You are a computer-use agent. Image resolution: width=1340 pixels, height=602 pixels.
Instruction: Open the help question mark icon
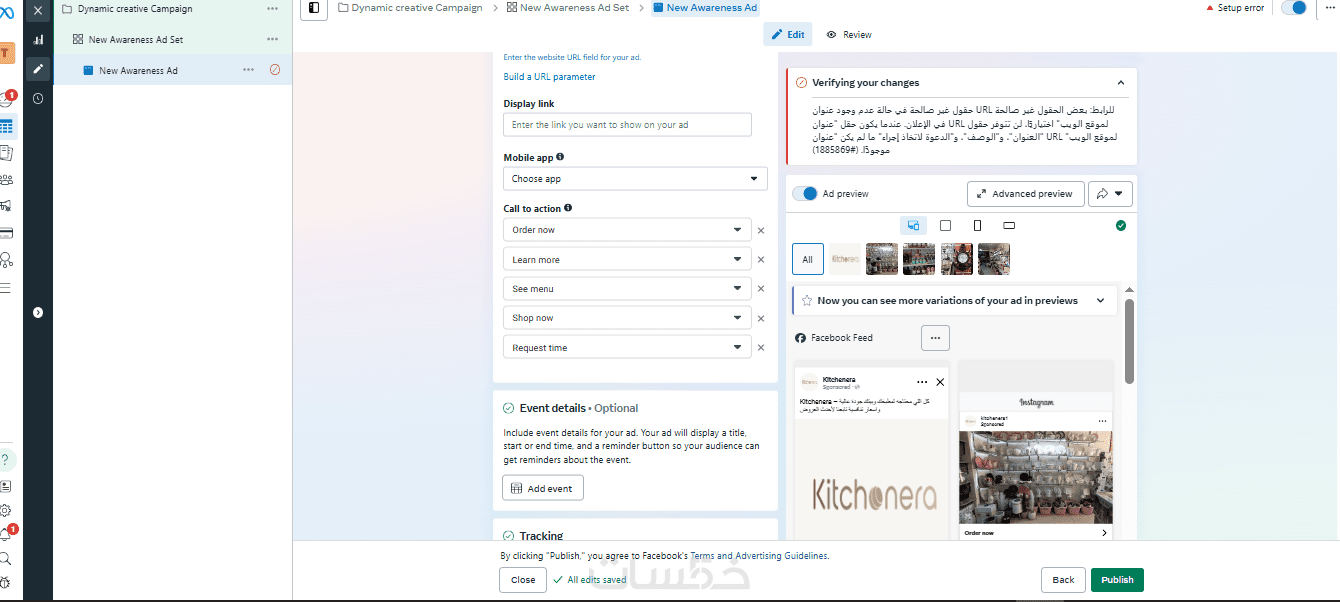[5, 460]
